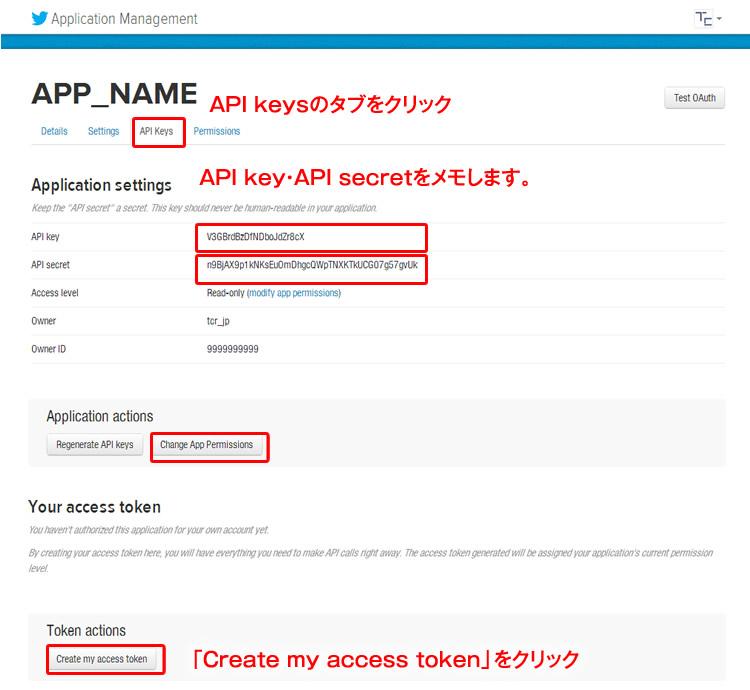Click the Regenerate API keys button
The width and height of the screenshot is (750, 690).
[95, 445]
